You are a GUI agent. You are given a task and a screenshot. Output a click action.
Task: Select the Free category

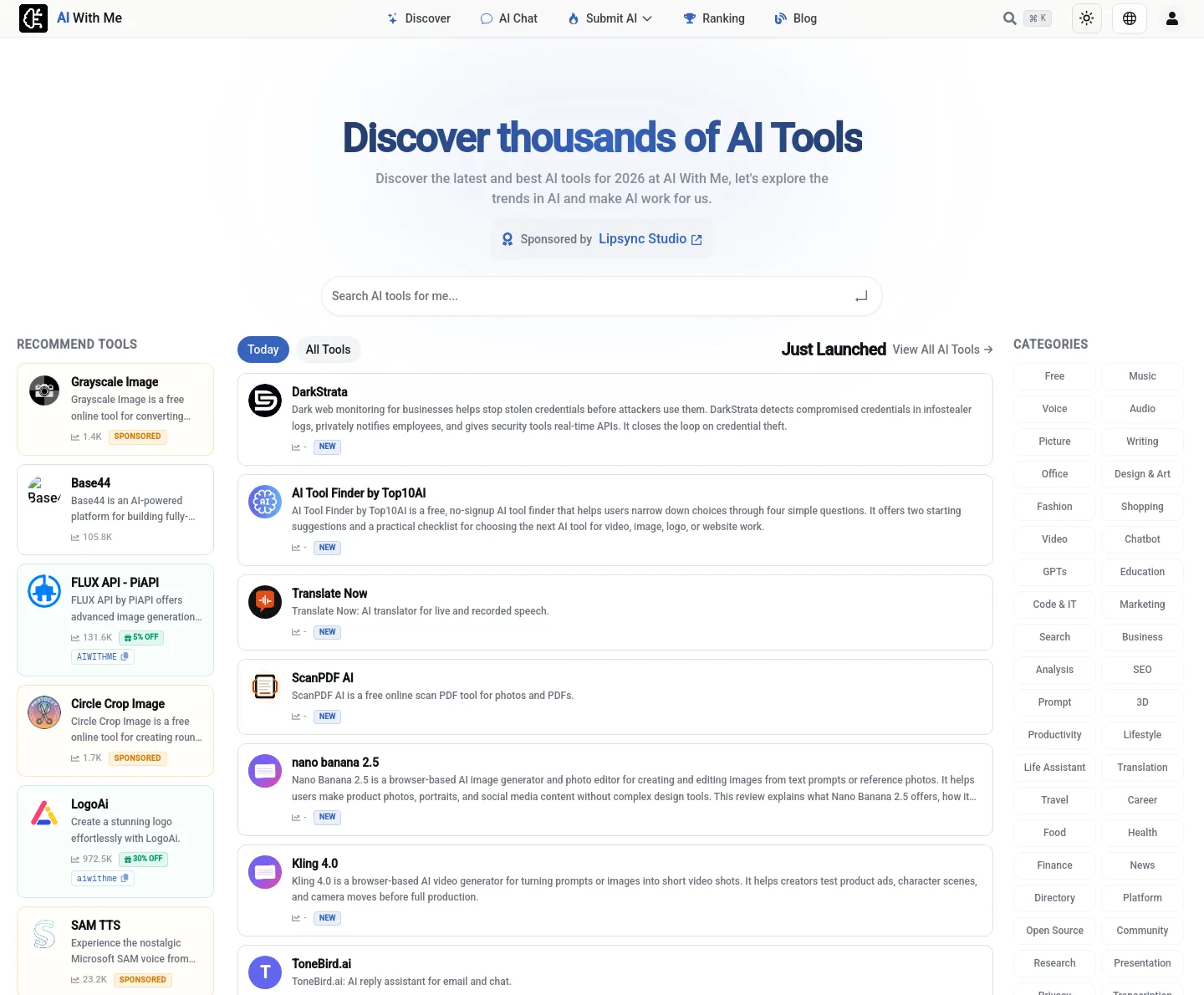tap(1054, 376)
